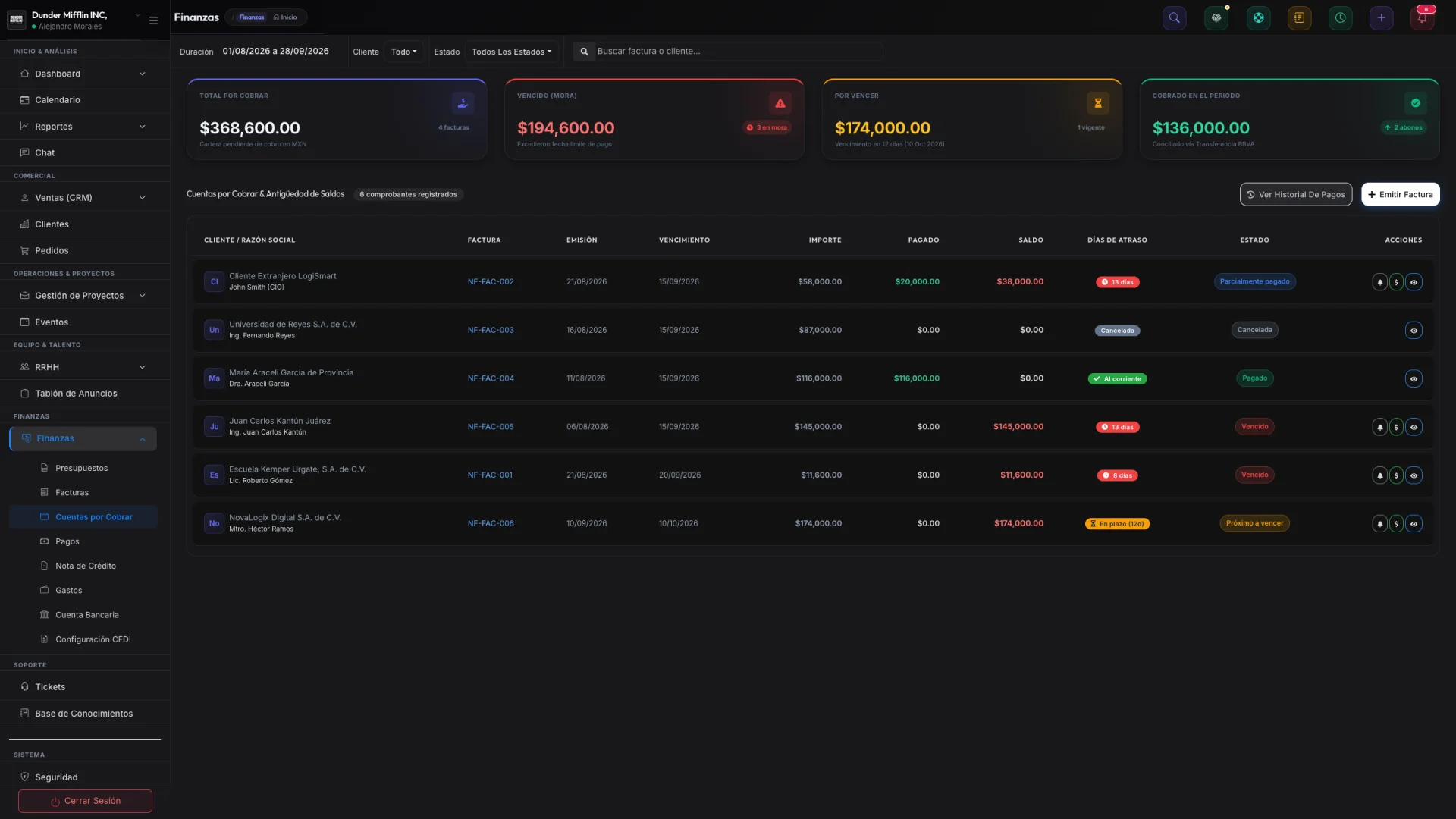Viewport: 1456px width, 819px height.
Task: Click Ver Historial De Pagos button
Action: [1295, 195]
